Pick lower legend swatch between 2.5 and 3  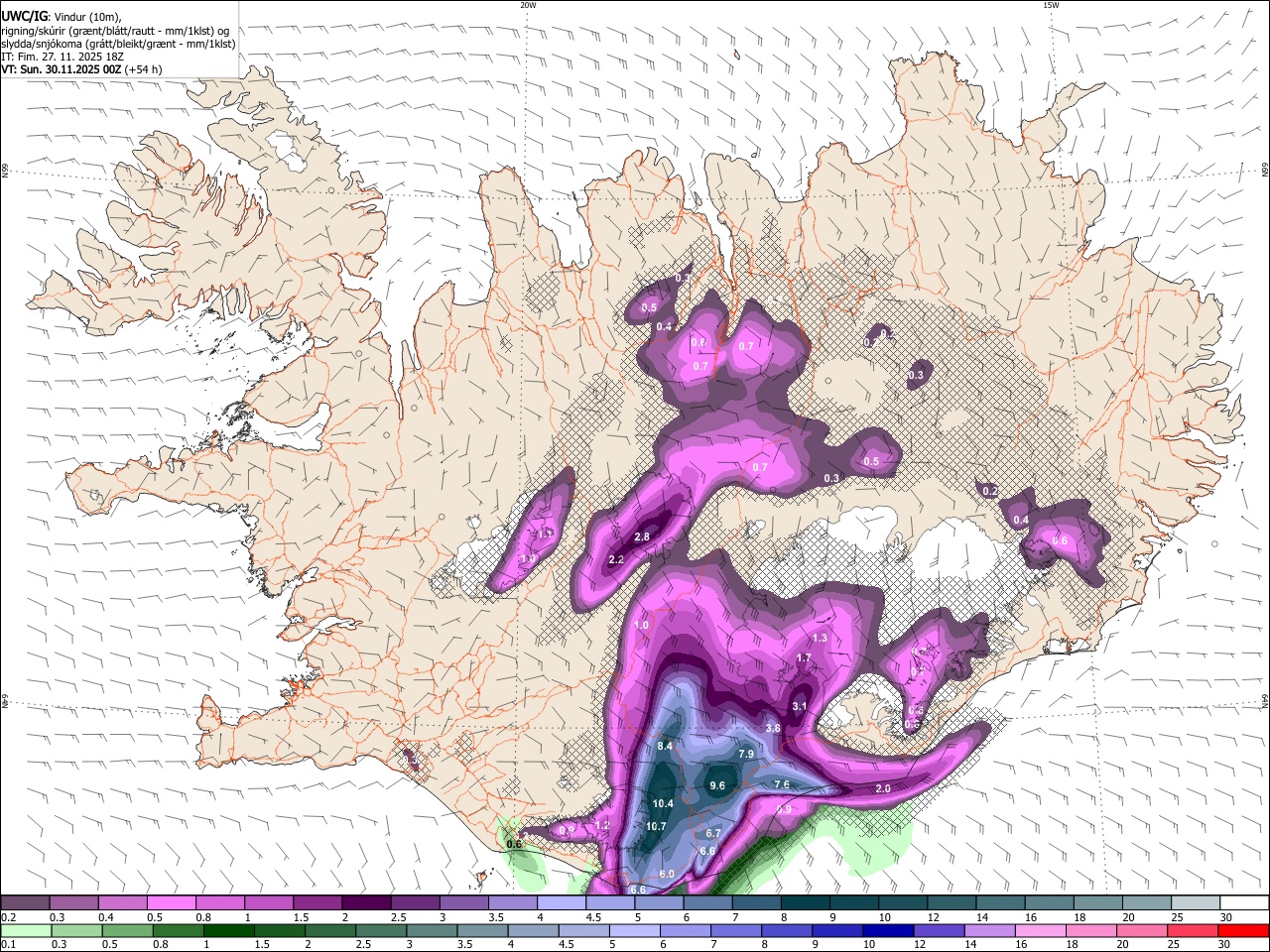381,930
